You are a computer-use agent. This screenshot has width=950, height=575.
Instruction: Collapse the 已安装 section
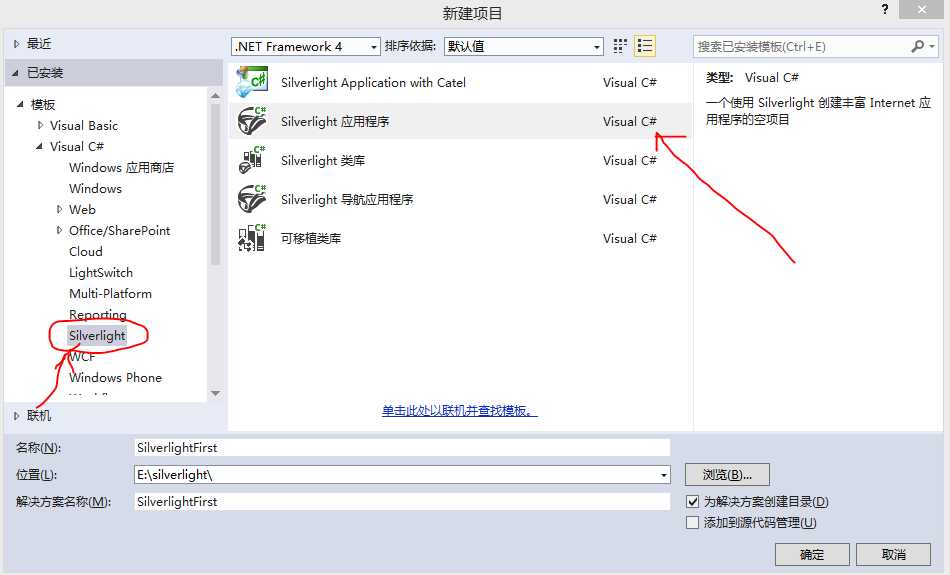(x=15, y=73)
